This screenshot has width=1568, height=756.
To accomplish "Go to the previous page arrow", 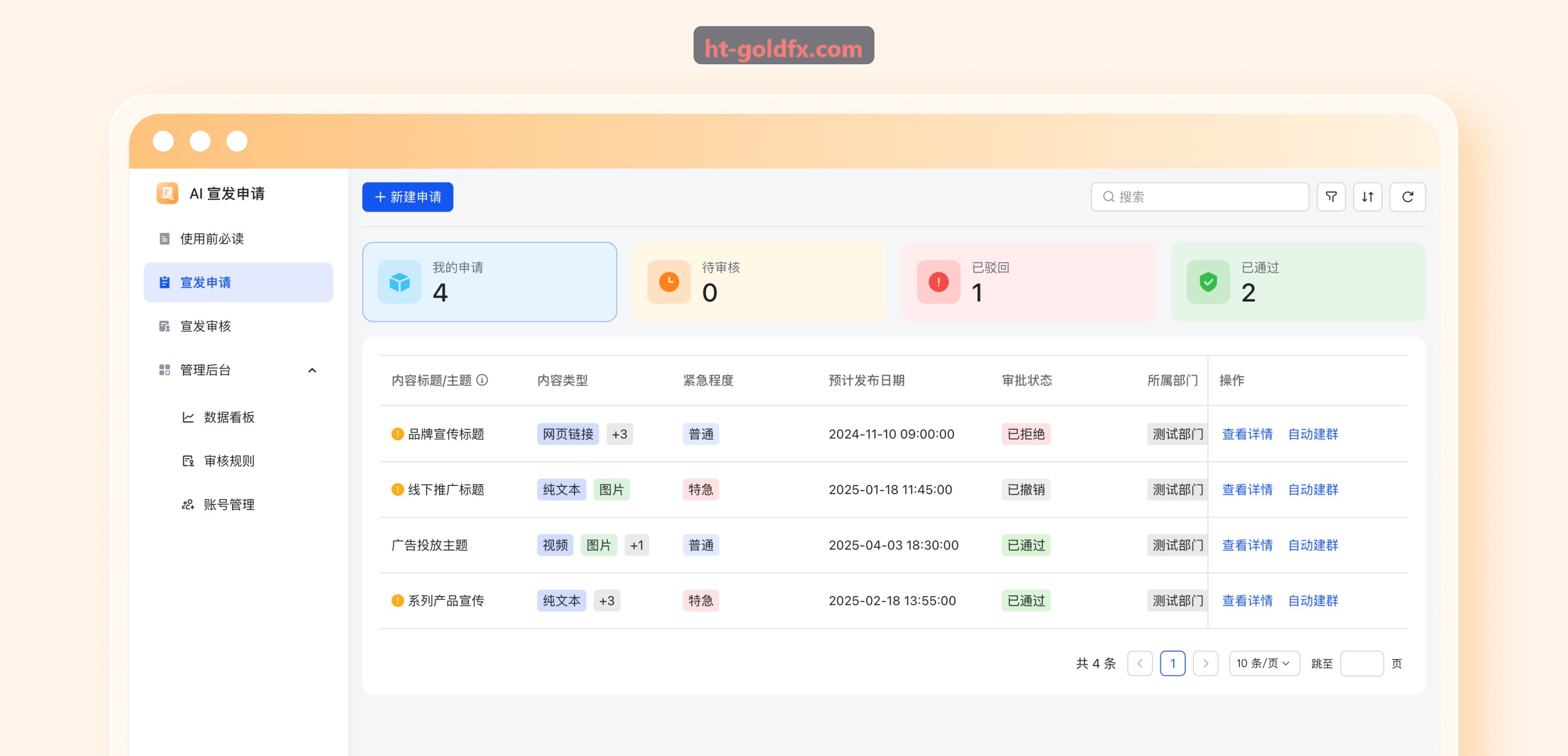I will [x=1139, y=663].
